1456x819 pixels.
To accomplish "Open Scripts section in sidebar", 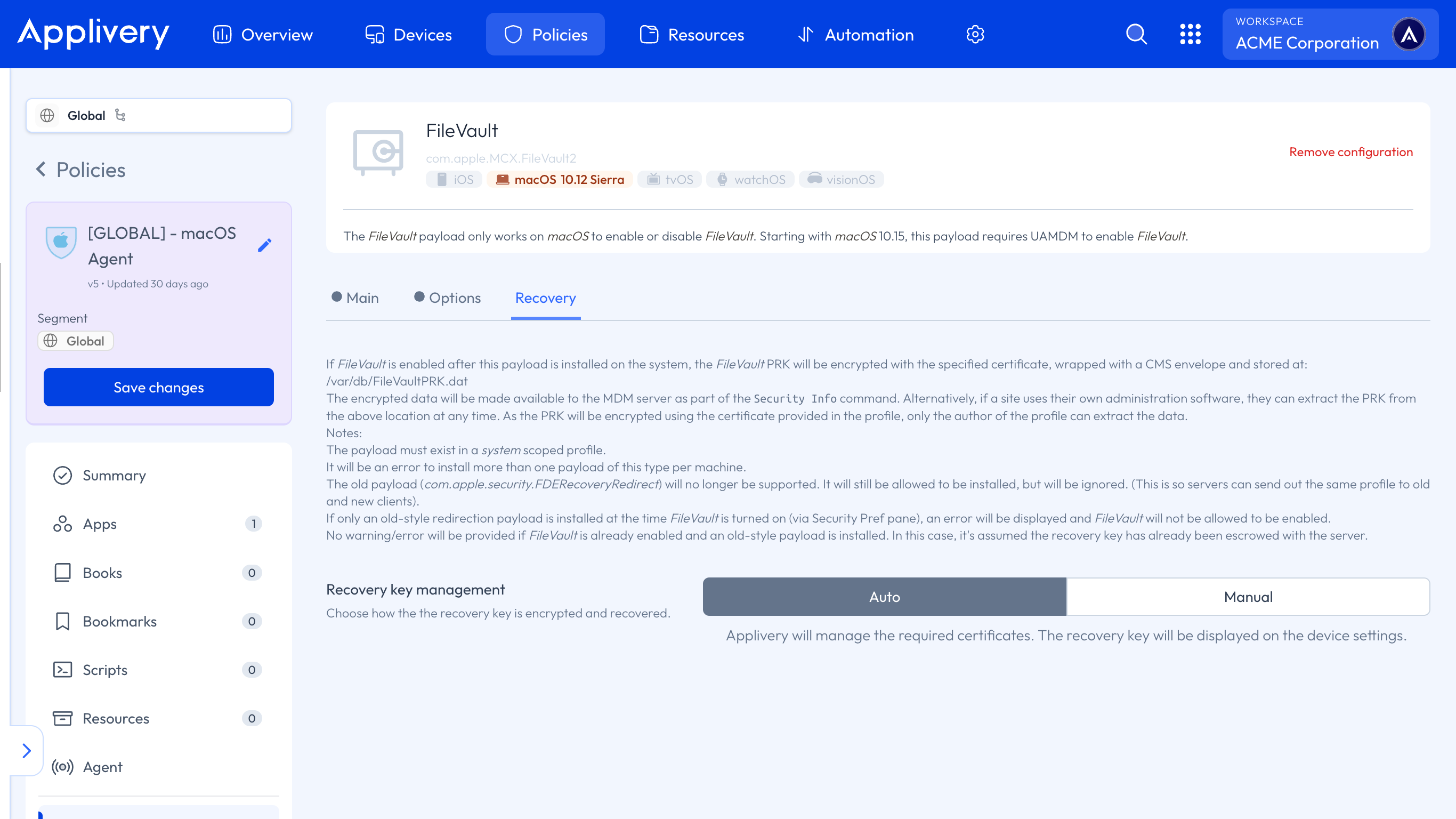I will (159, 670).
